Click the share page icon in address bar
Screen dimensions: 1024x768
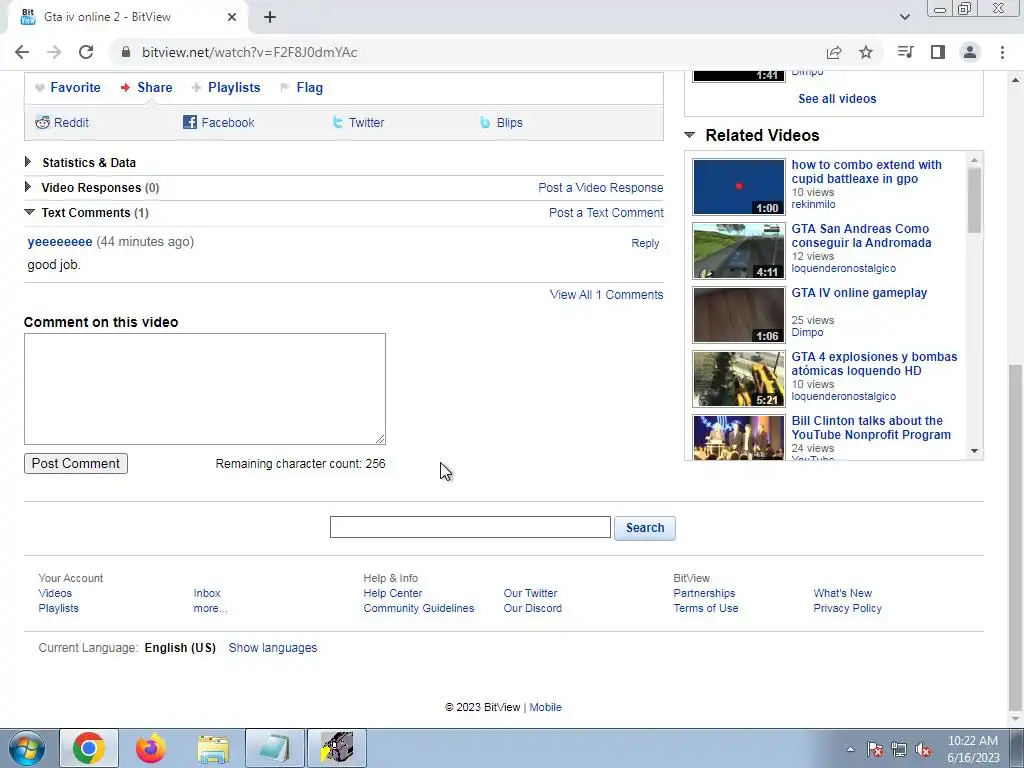coord(834,52)
